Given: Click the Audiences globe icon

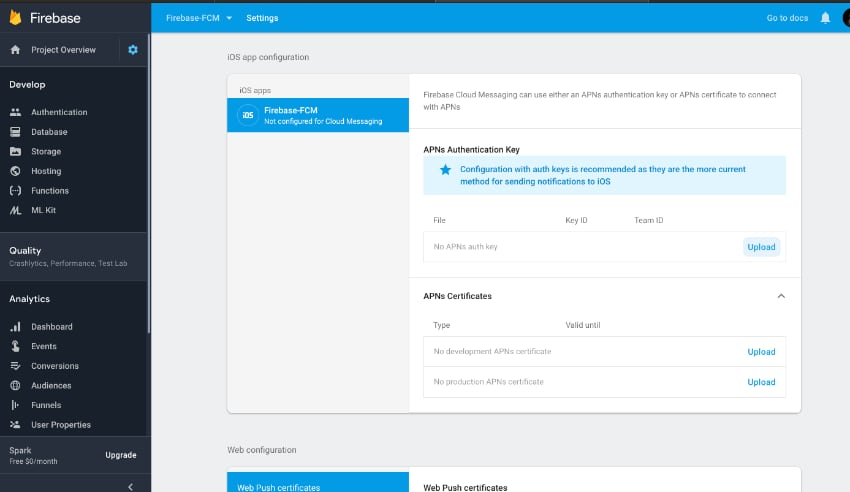Looking at the screenshot, I should coord(15,385).
